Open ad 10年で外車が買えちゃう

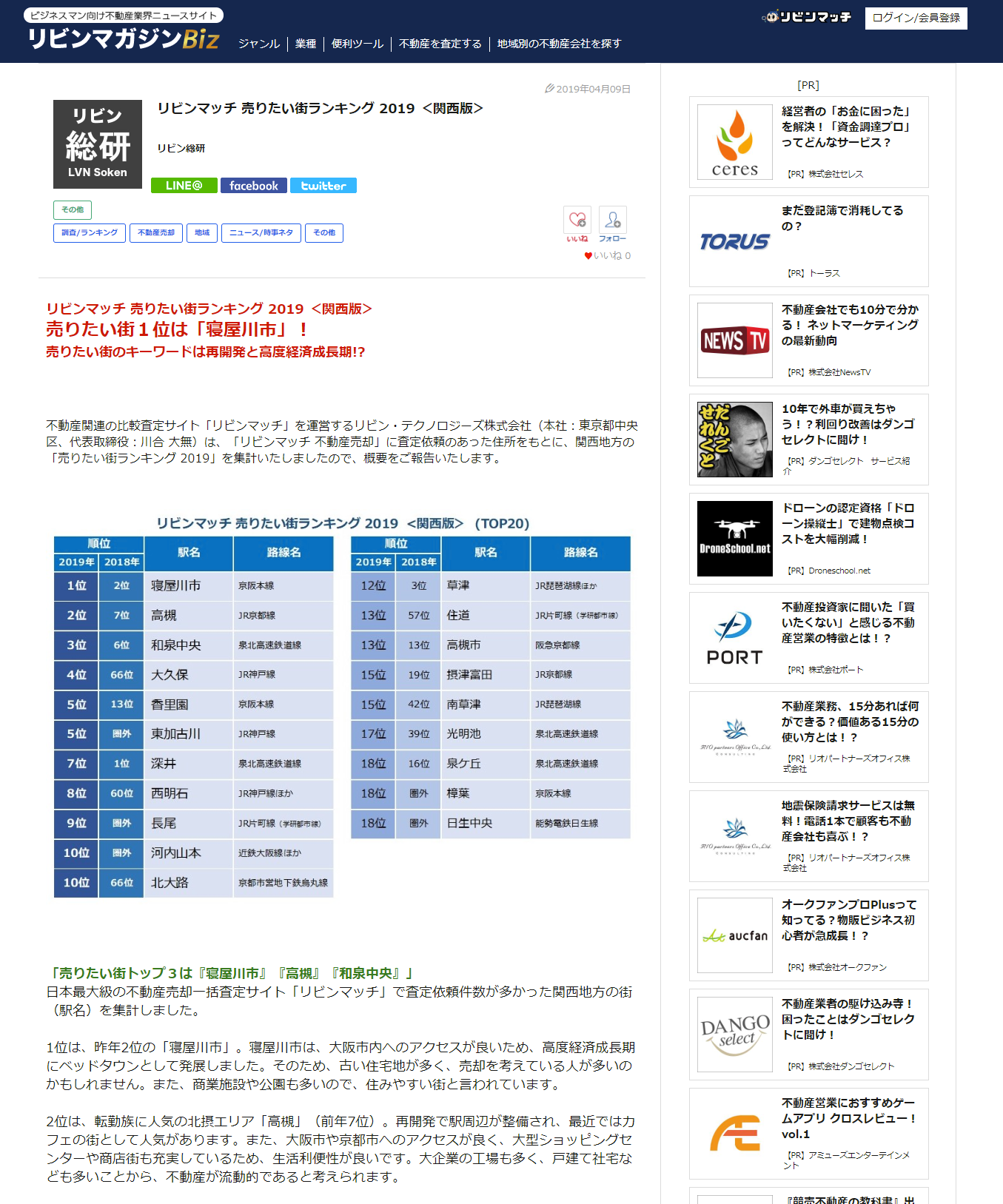848,424
